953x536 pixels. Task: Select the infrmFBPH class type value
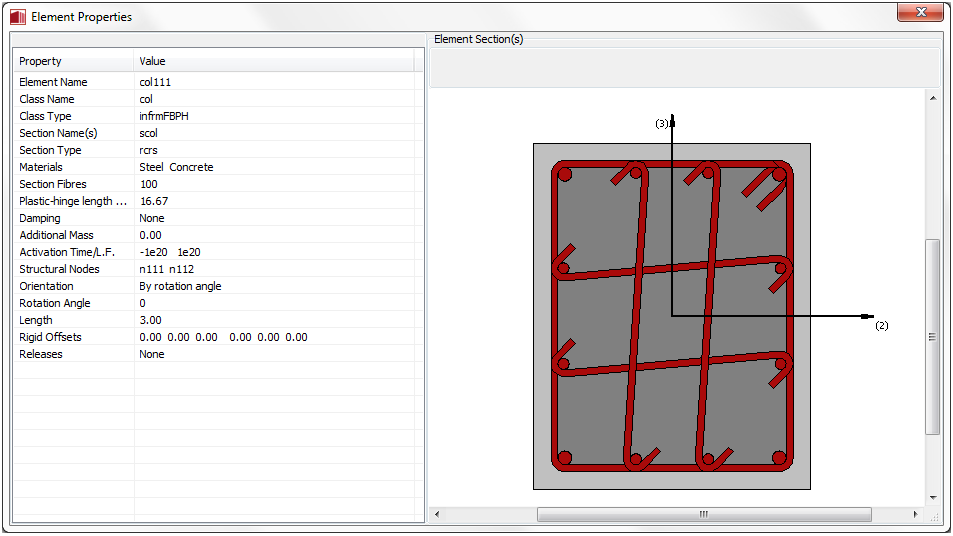(164, 116)
